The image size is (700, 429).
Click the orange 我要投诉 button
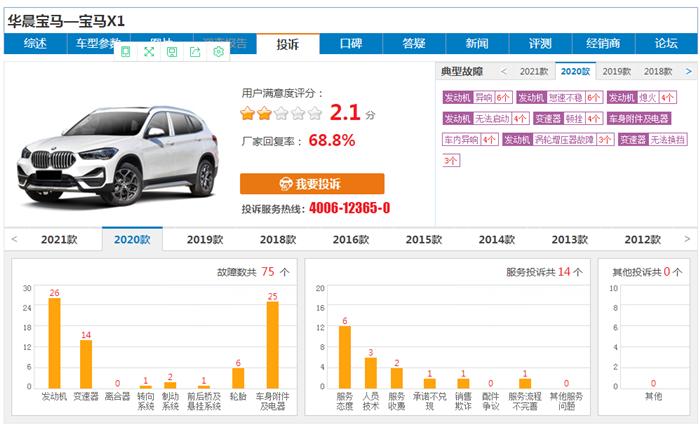(x=312, y=183)
